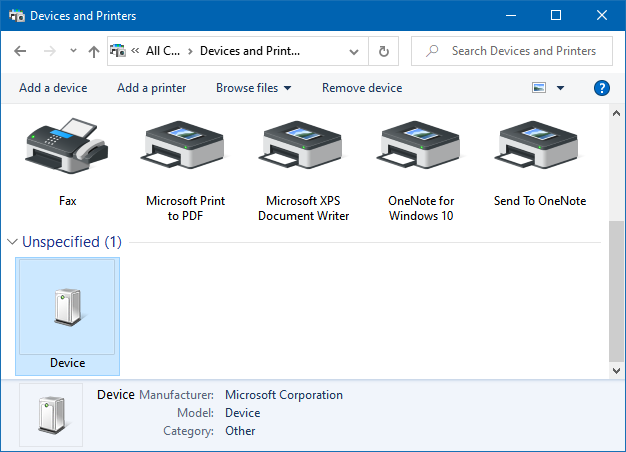The height and width of the screenshot is (452, 626).
Task: Open the help question mark icon
Action: pos(602,88)
